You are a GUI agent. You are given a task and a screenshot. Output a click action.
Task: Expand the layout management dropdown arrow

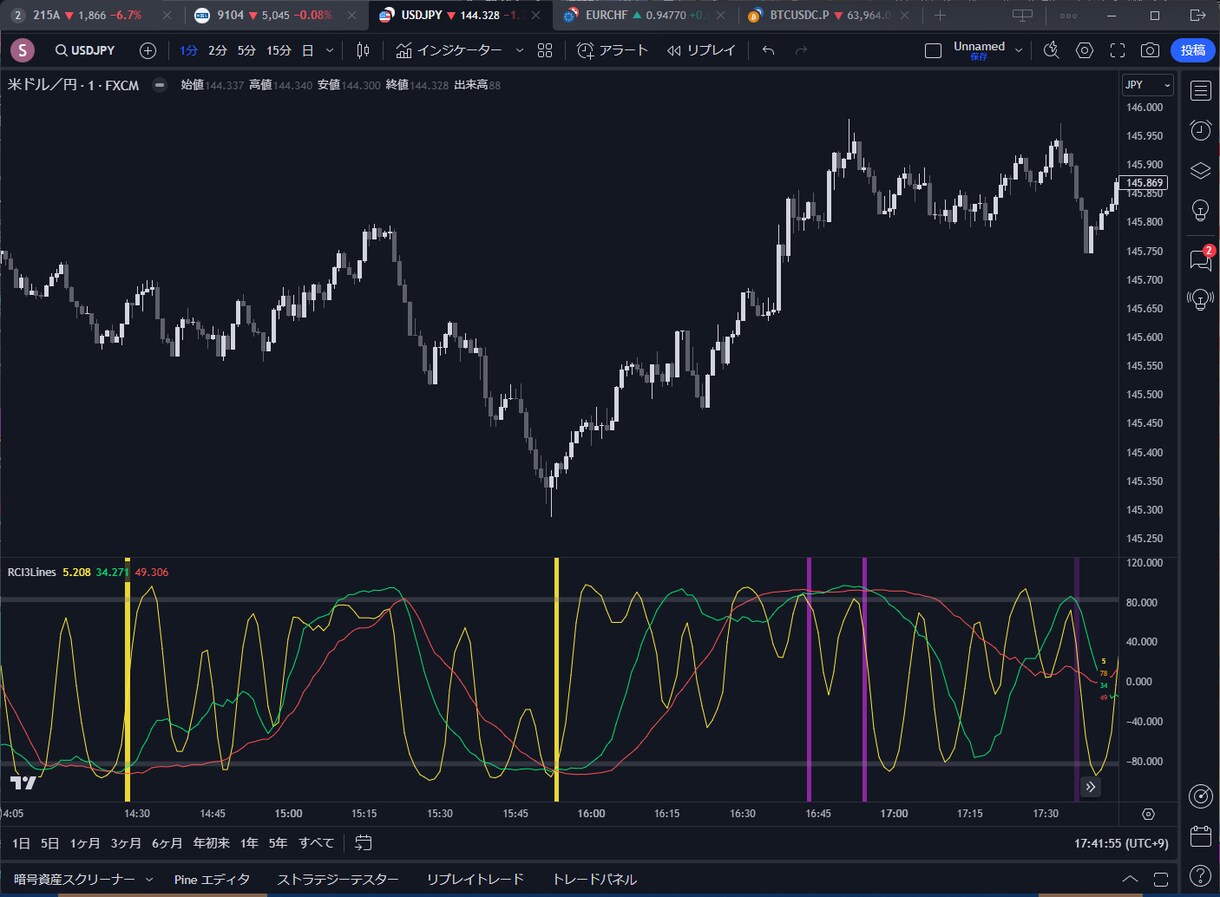pyautogui.click(x=1019, y=51)
